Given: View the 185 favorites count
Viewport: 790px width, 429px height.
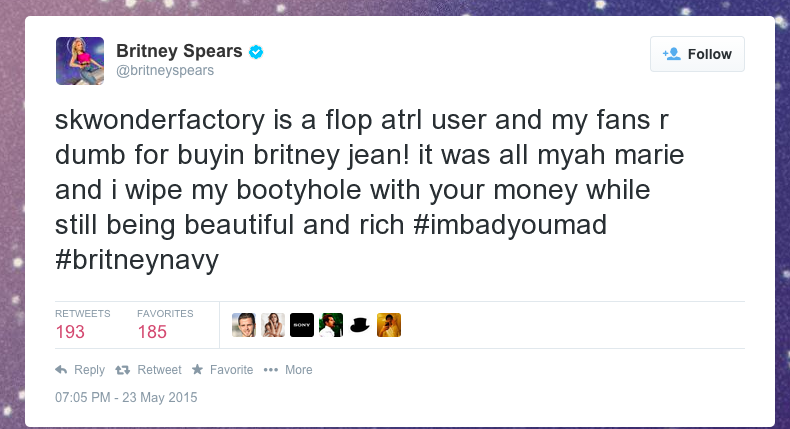Looking at the screenshot, I should coord(152,332).
